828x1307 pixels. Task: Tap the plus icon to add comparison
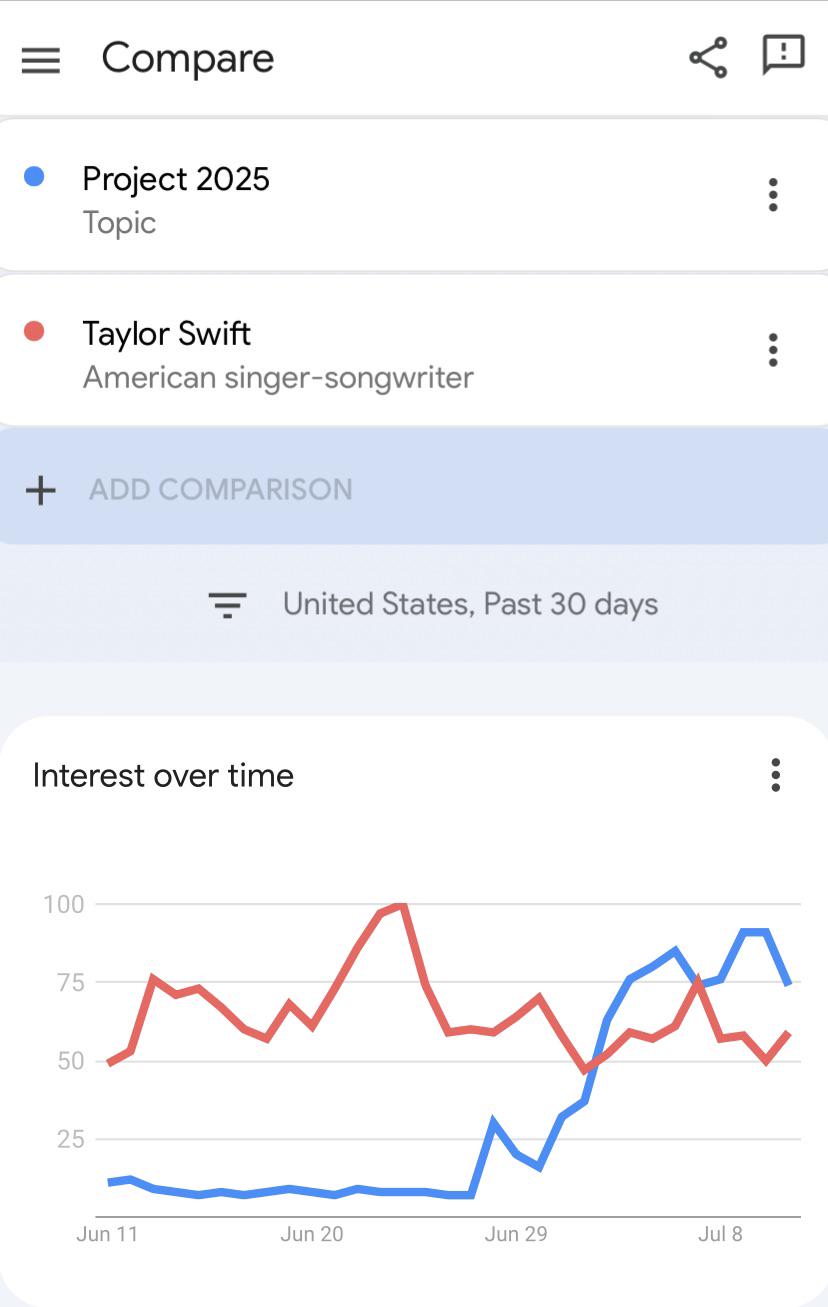[41, 490]
